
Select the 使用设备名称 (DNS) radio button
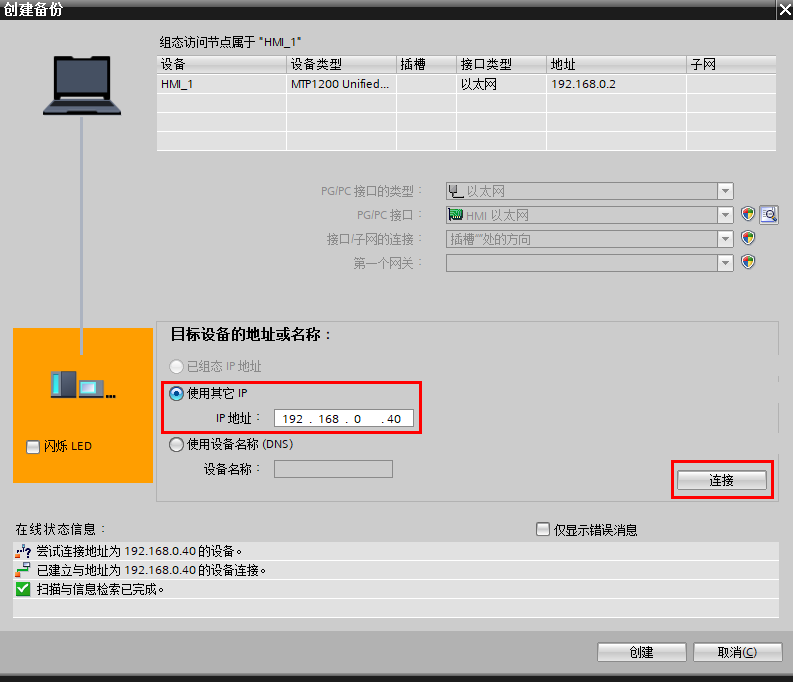pyautogui.click(x=176, y=444)
